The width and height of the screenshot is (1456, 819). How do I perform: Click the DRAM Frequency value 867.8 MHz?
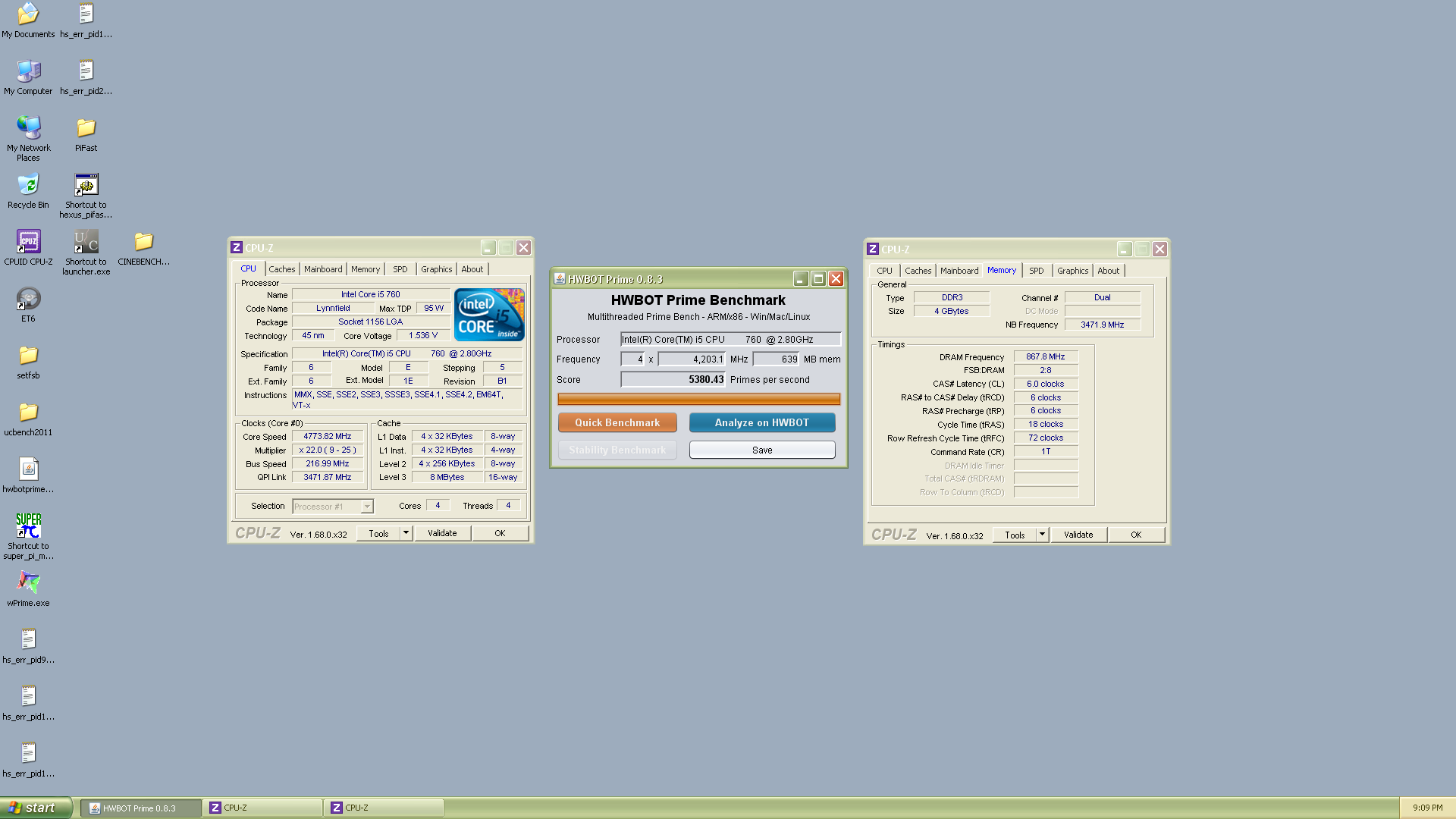[1046, 356]
